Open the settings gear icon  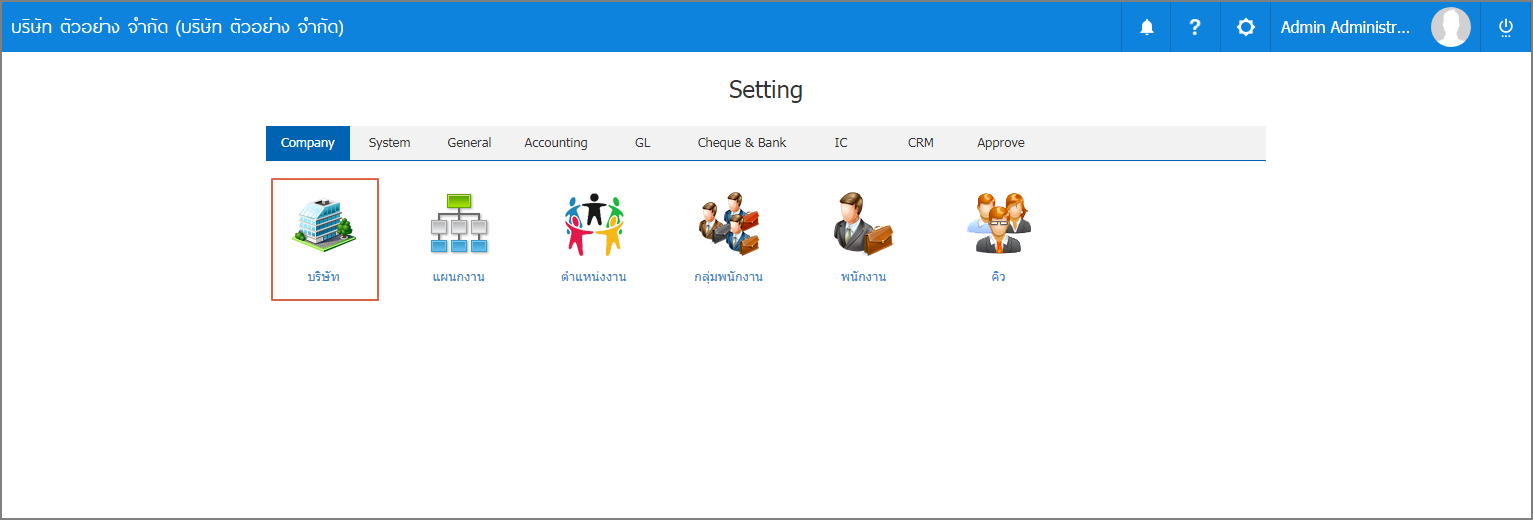pyautogui.click(x=1245, y=27)
